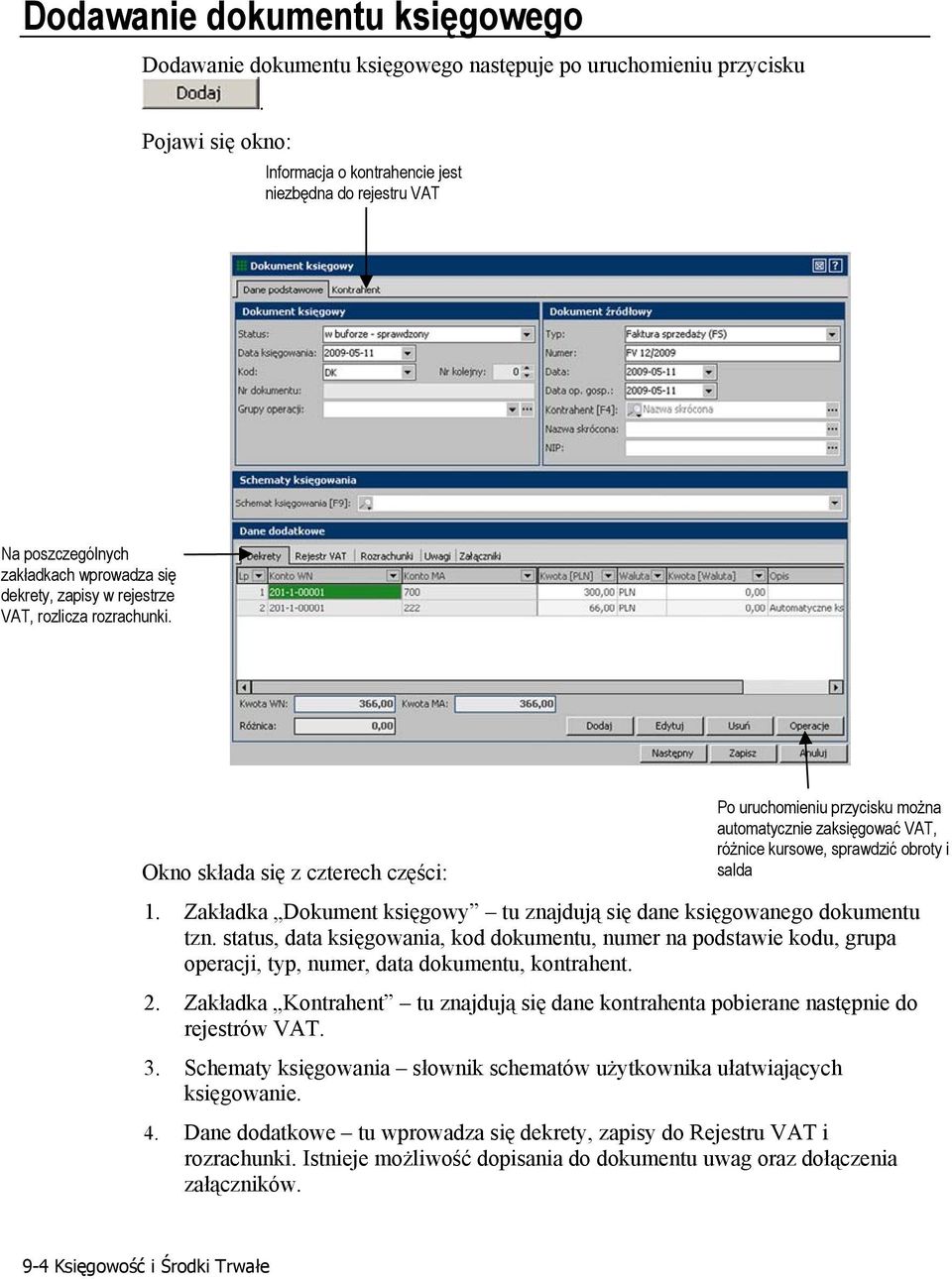952x1279 pixels.
Task: Open the Data dropdown in Dokument źródłowy
Action: pos(709,373)
